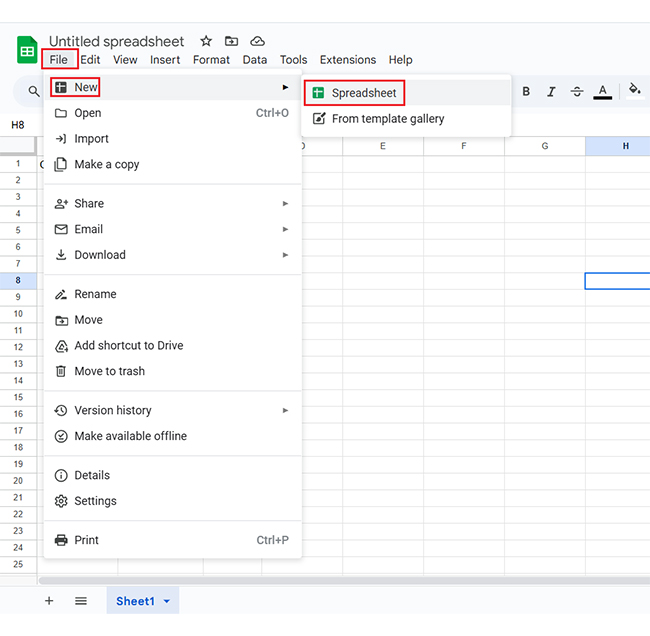Open the all sheets list icon
The image size is (650, 636).
click(x=81, y=601)
